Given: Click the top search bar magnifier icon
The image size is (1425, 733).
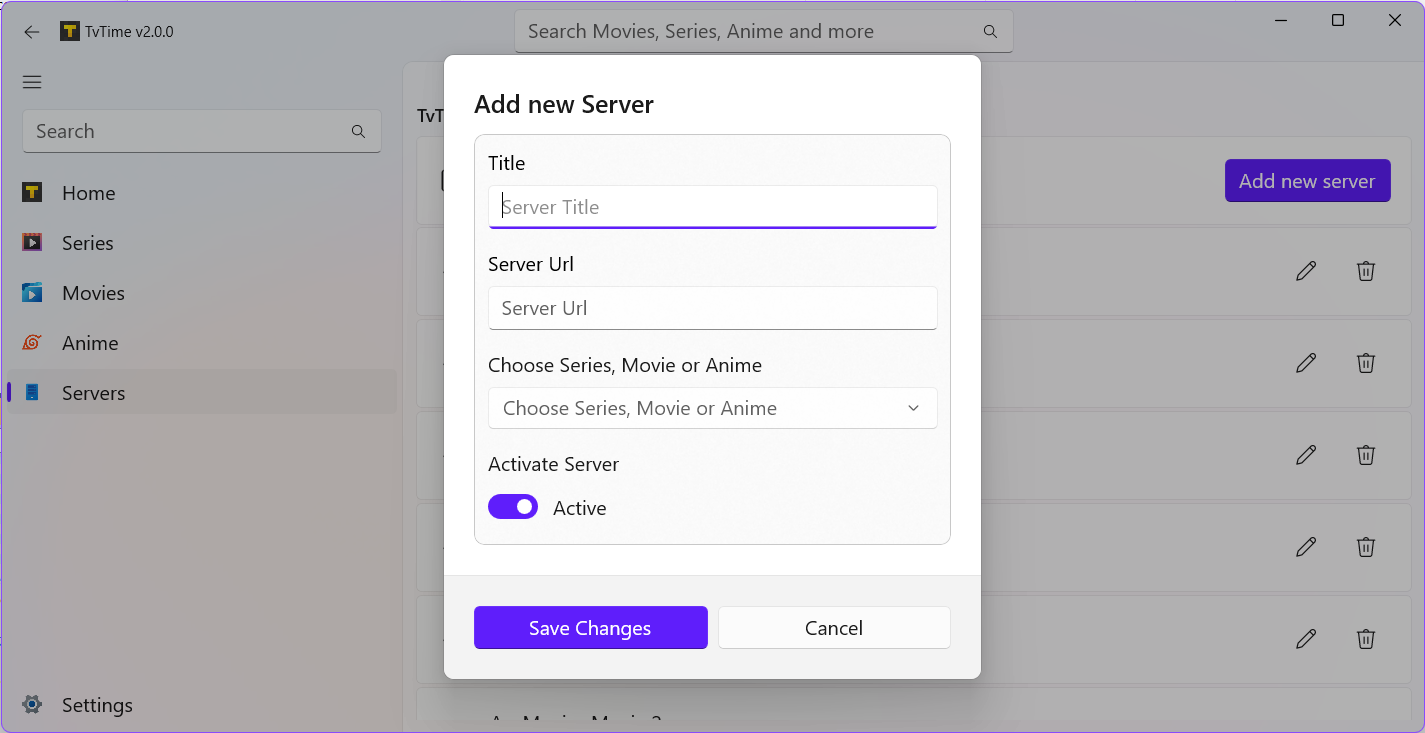Looking at the screenshot, I should [x=990, y=31].
